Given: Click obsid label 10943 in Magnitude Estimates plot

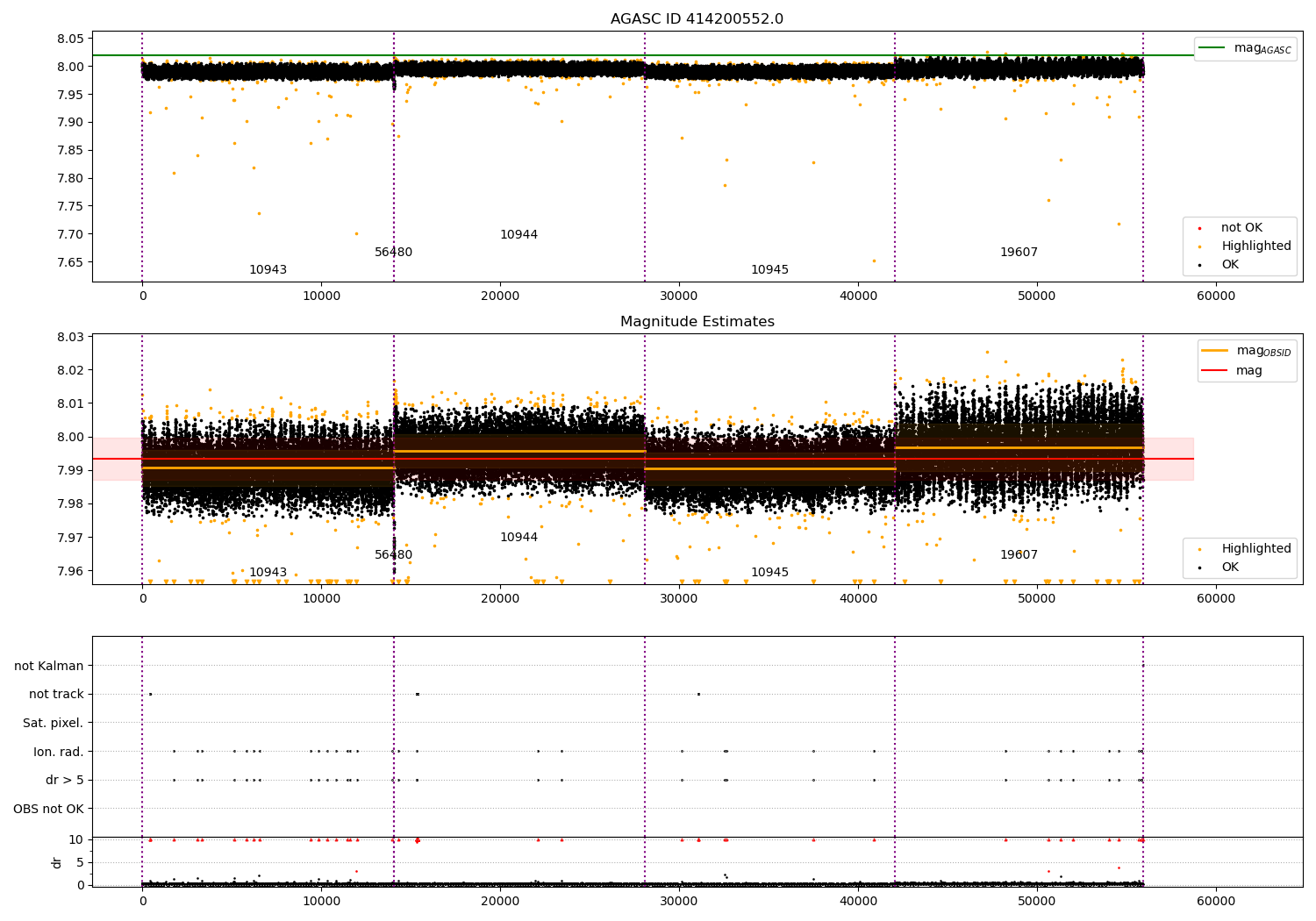Looking at the screenshot, I should click(268, 573).
